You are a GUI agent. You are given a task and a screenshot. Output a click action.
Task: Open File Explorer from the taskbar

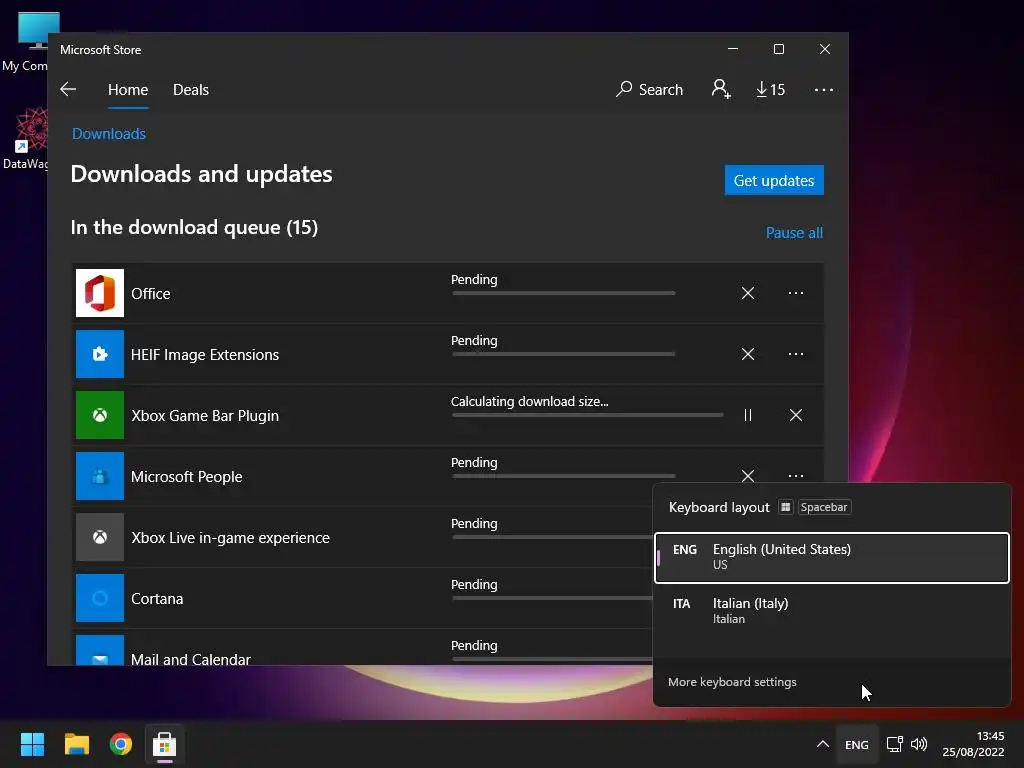pos(76,744)
